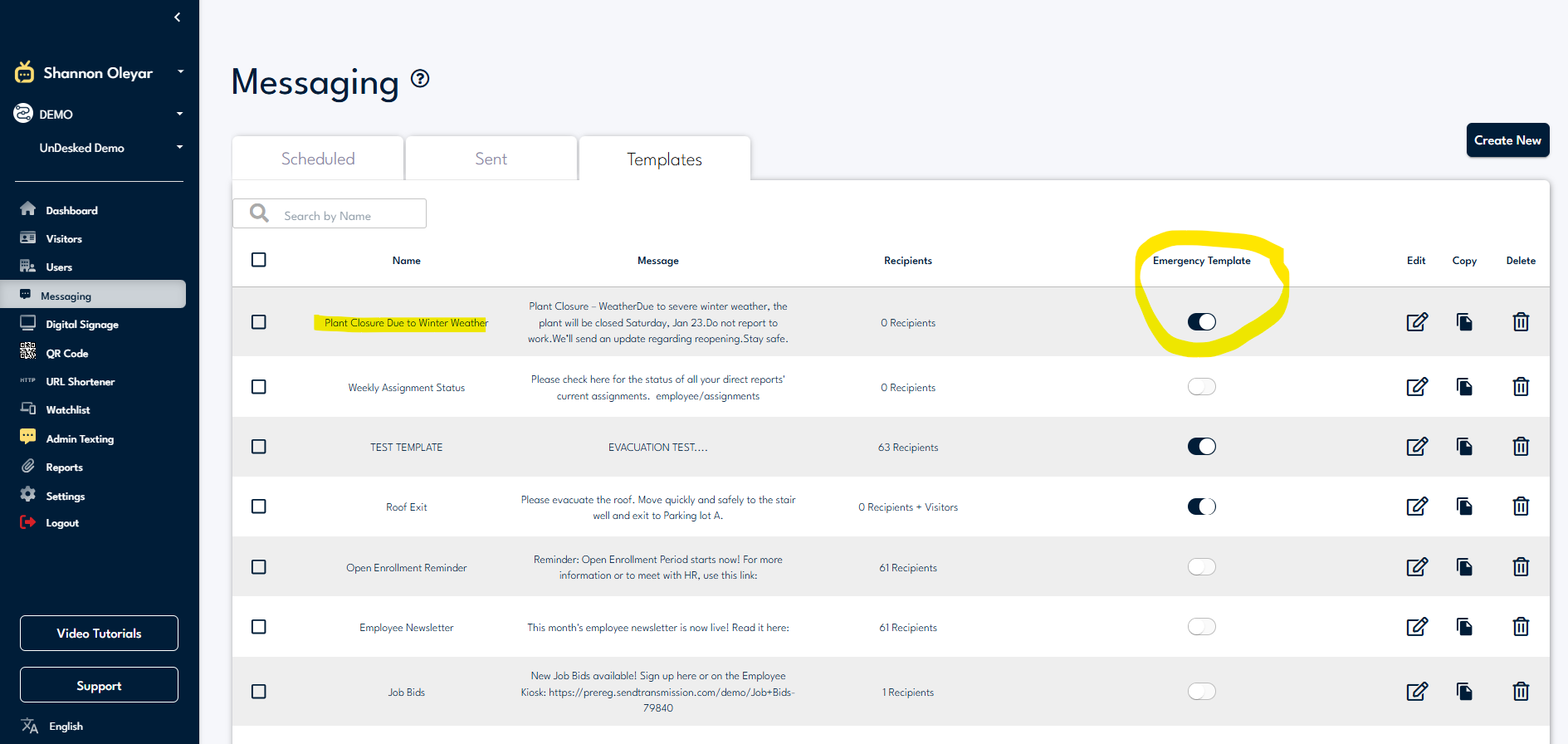Edit the Plant Closure template
The height and width of the screenshot is (744, 1568).
tap(1416, 322)
